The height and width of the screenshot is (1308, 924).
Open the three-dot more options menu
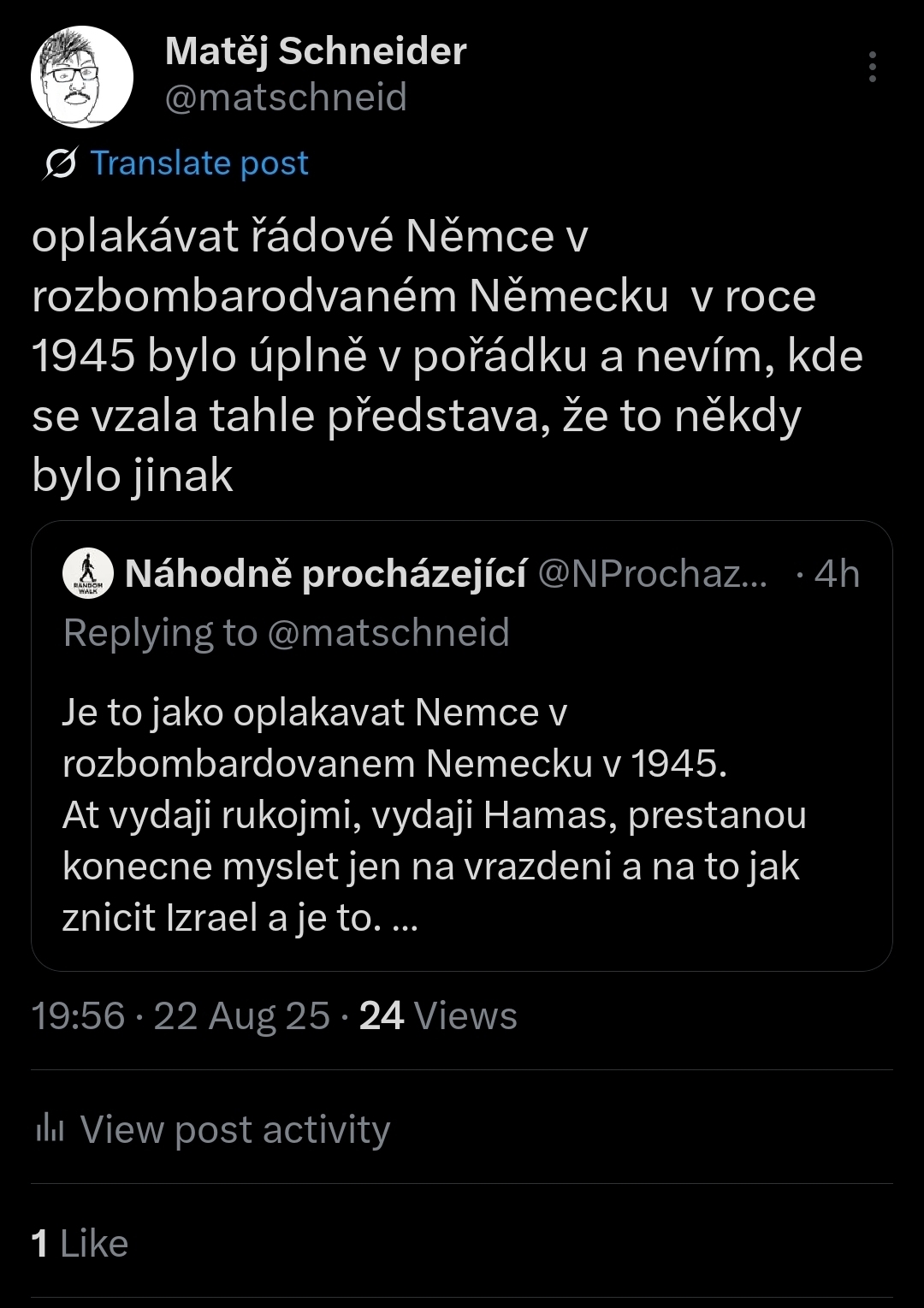(872, 67)
